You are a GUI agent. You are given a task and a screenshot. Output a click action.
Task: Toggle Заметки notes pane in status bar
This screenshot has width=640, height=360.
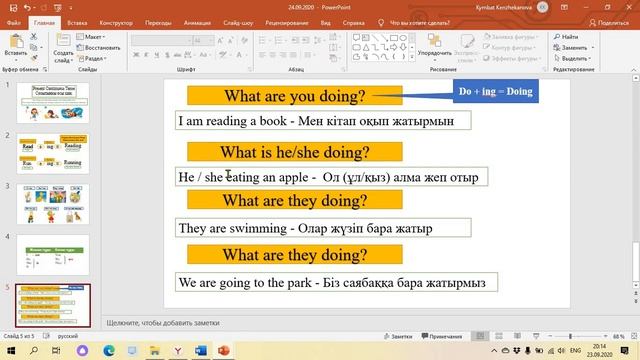point(398,336)
